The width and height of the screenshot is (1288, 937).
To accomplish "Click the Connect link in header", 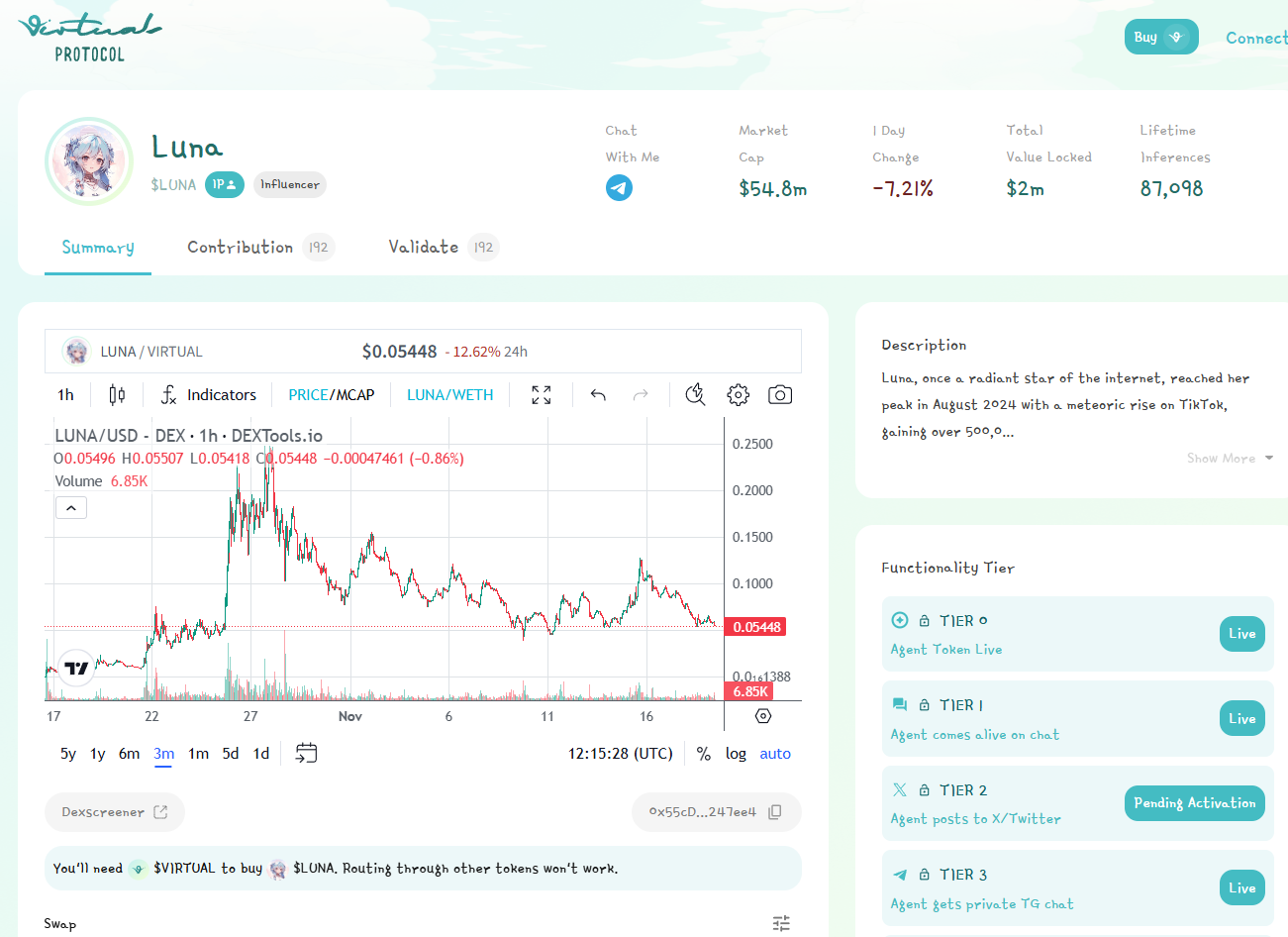I will [1256, 38].
